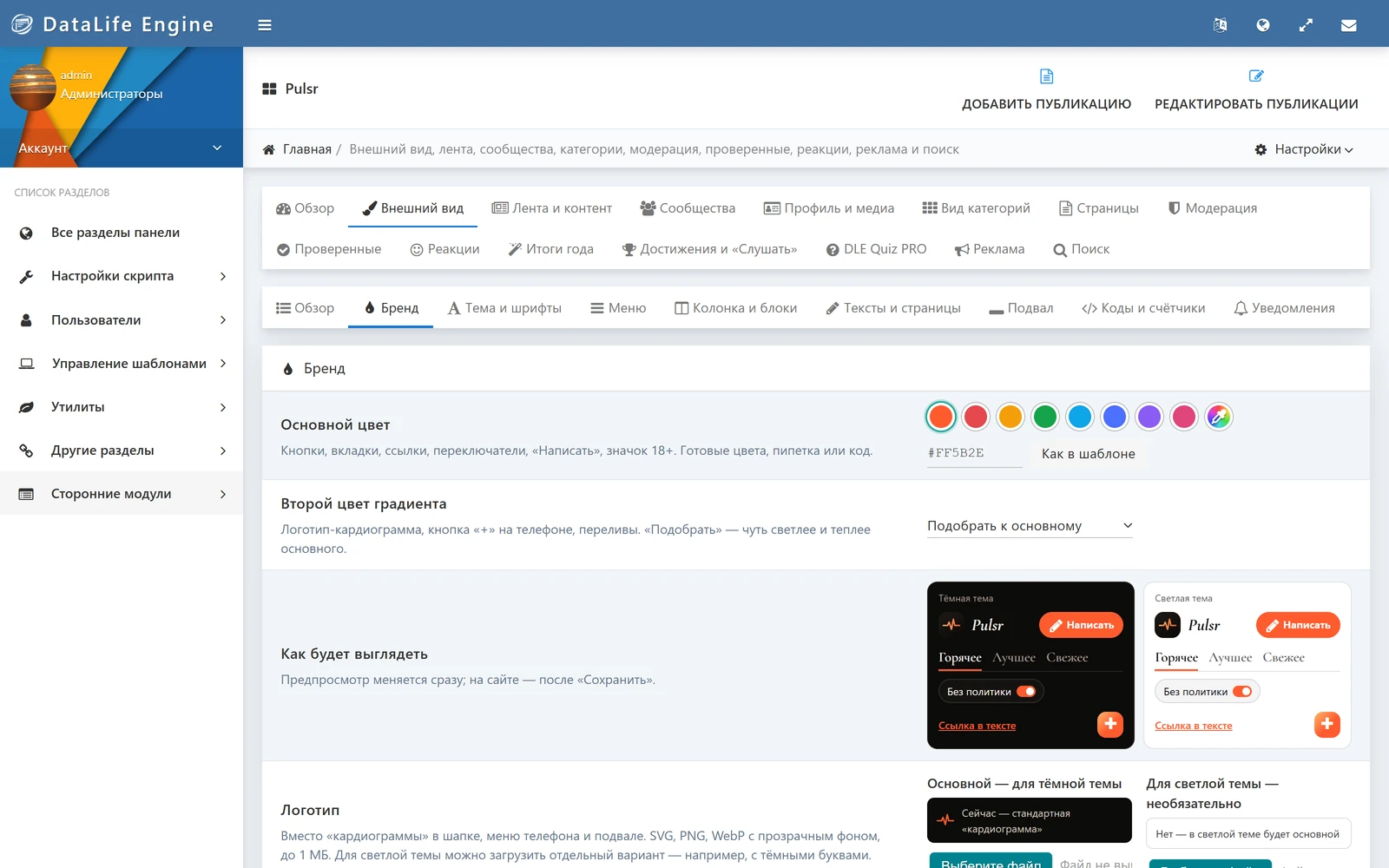Switch to Лента и контент tab

[x=551, y=208]
